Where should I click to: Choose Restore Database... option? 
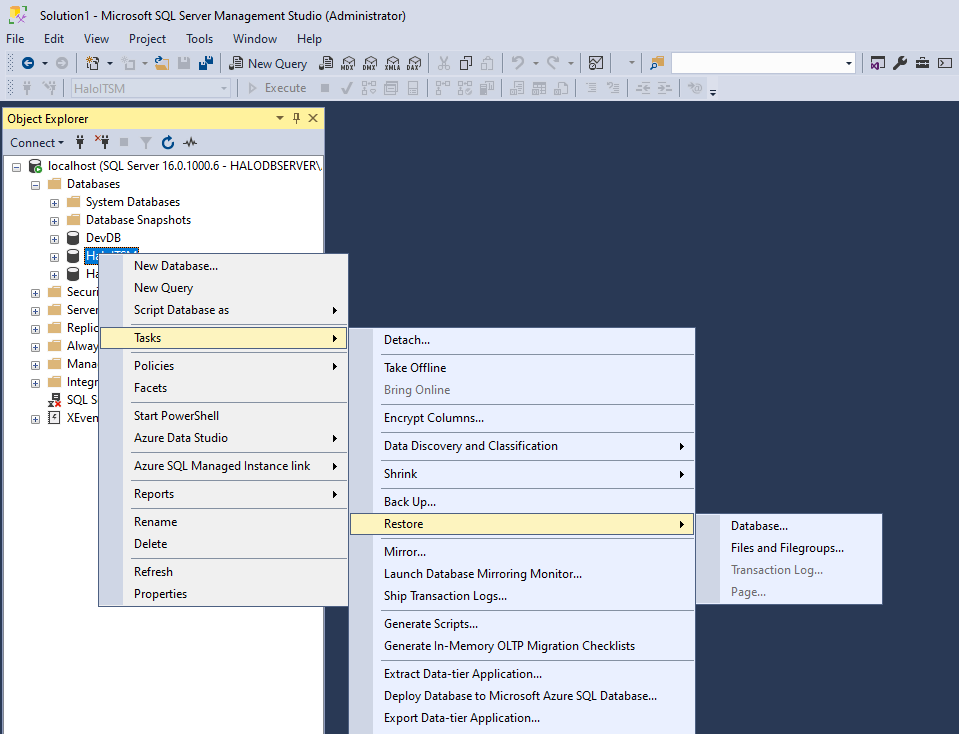[x=789, y=526]
